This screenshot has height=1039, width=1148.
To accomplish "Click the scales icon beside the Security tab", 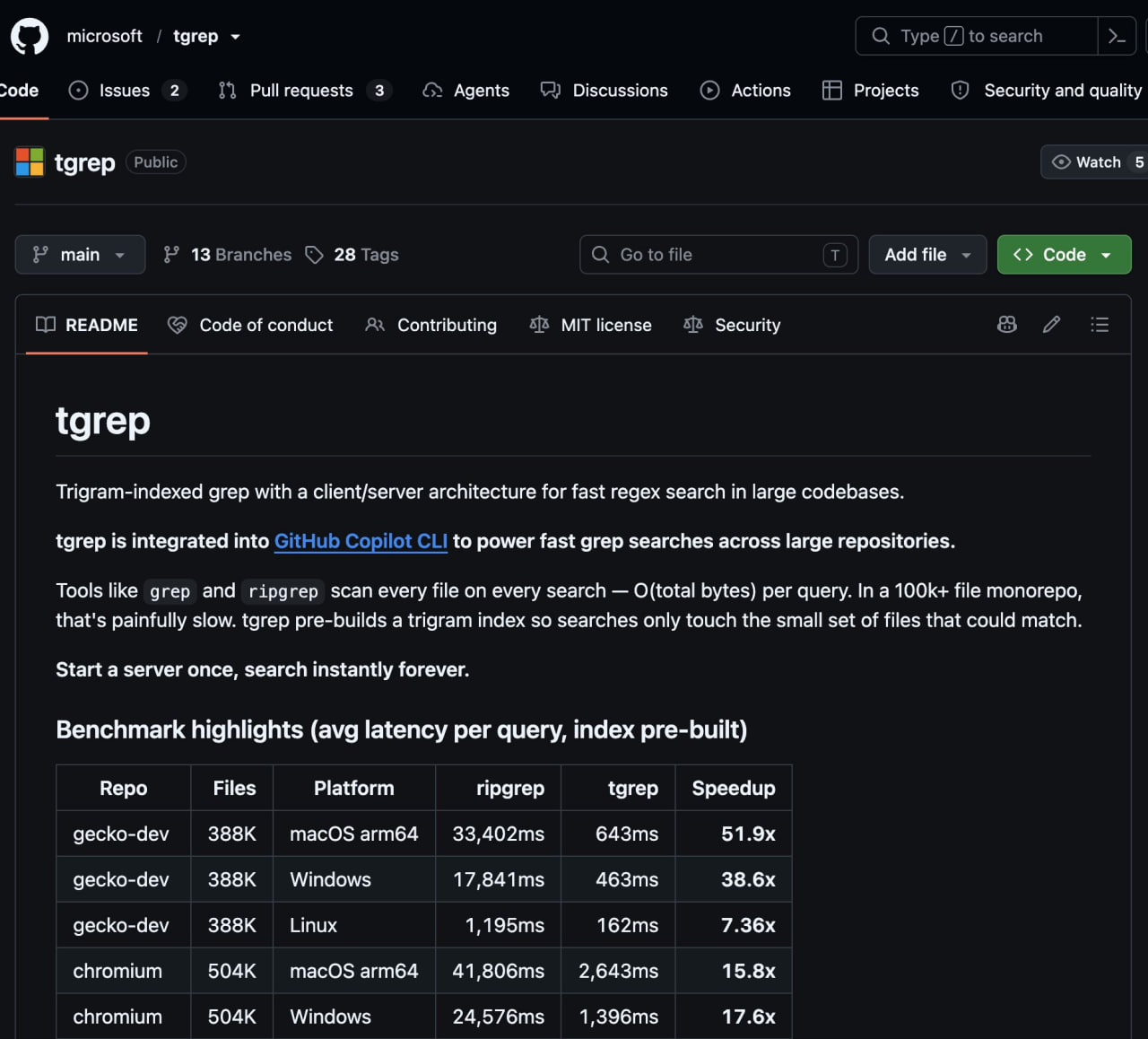I will point(693,325).
